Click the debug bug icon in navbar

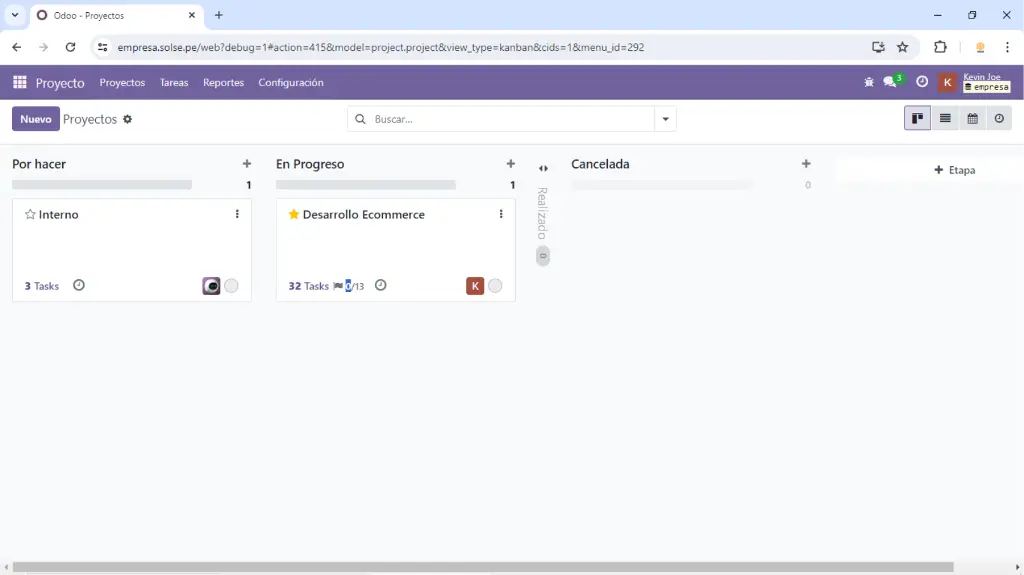[868, 83]
